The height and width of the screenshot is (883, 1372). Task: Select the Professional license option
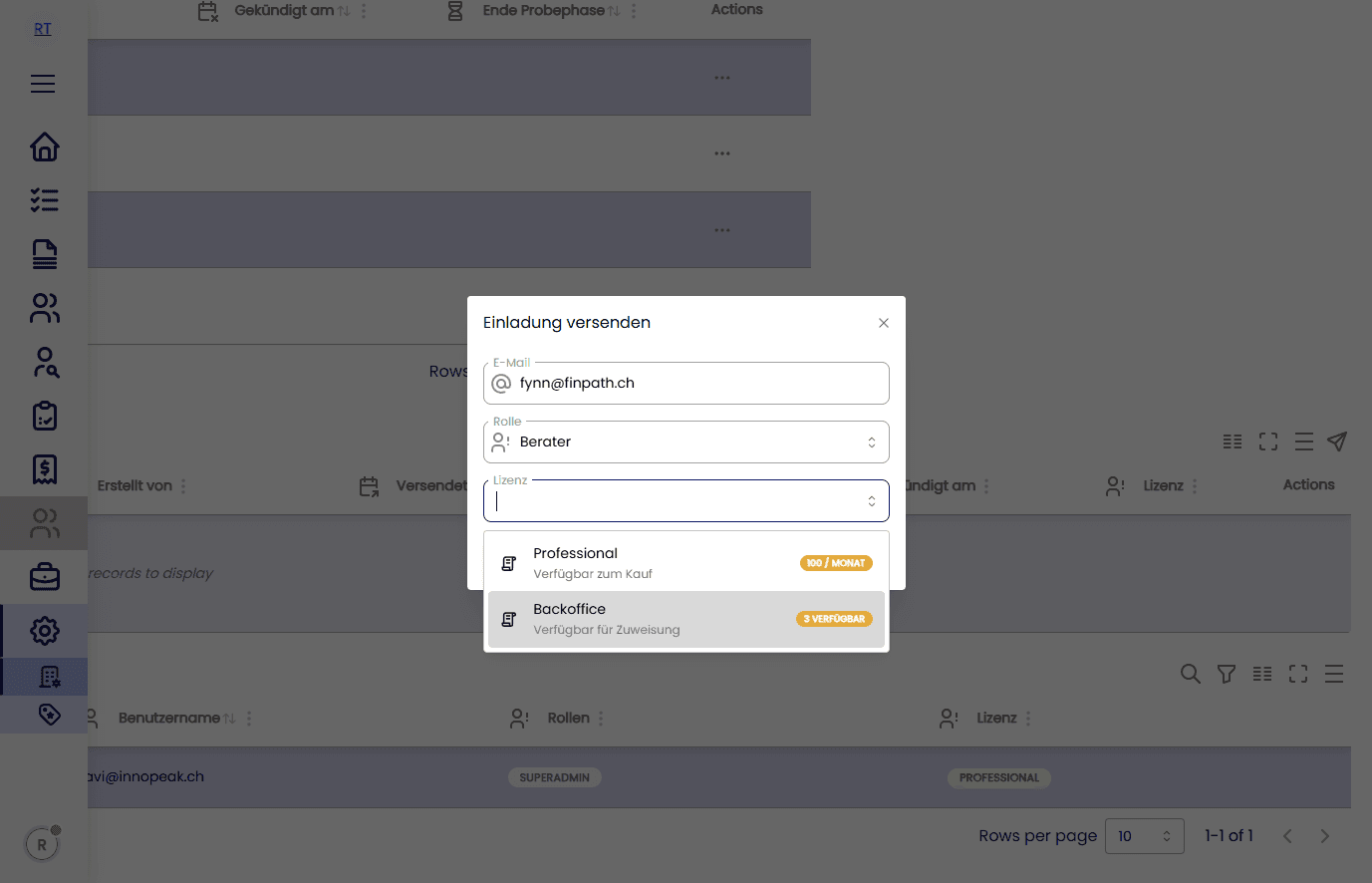[x=686, y=563]
